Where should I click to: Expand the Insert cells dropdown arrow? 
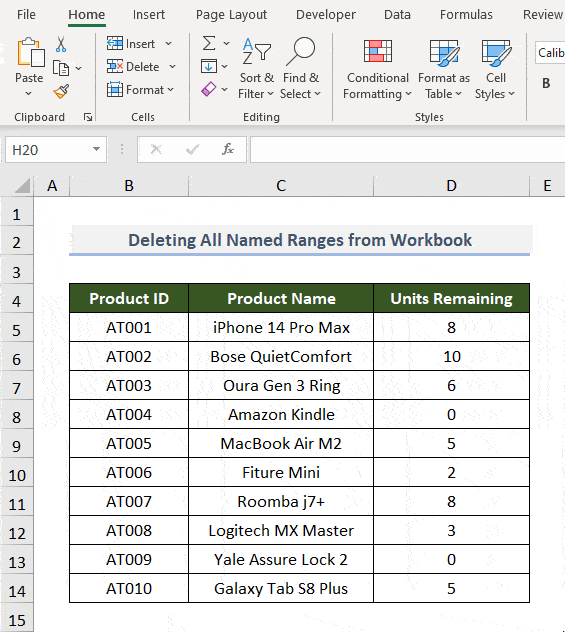169,44
